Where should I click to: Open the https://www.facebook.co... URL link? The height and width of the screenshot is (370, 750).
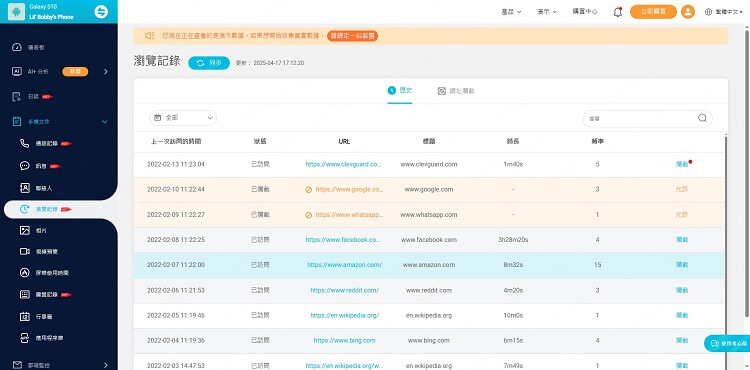343,239
